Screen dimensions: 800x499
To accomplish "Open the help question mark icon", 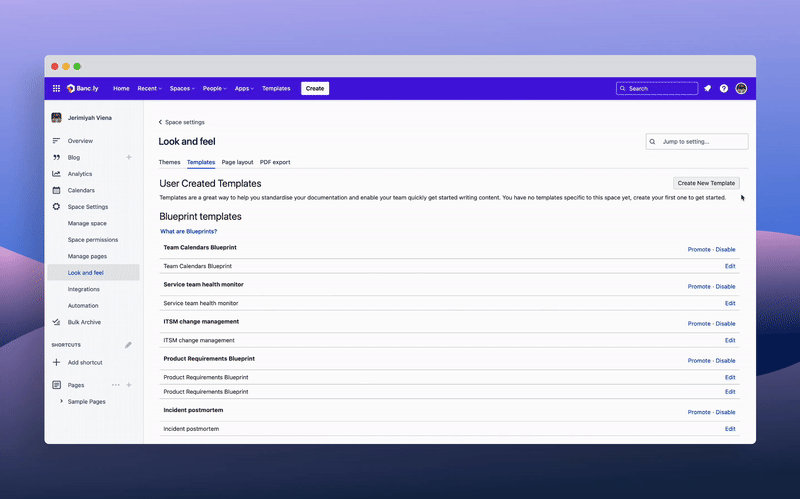I will pos(723,88).
